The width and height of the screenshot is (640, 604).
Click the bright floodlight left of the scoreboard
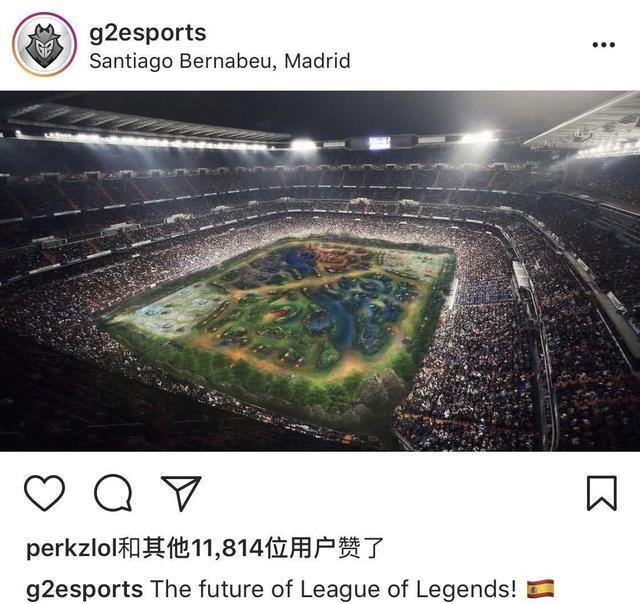pyautogui.click(x=304, y=144)
